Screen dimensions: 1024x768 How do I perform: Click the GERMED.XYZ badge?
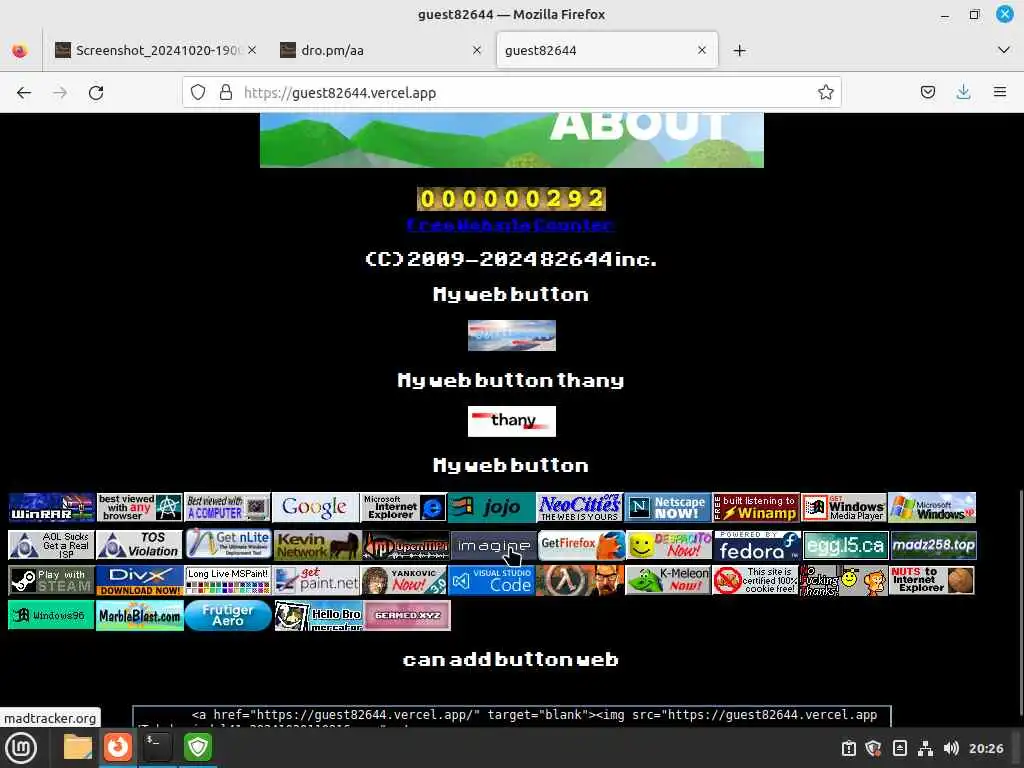pos(407,615)
